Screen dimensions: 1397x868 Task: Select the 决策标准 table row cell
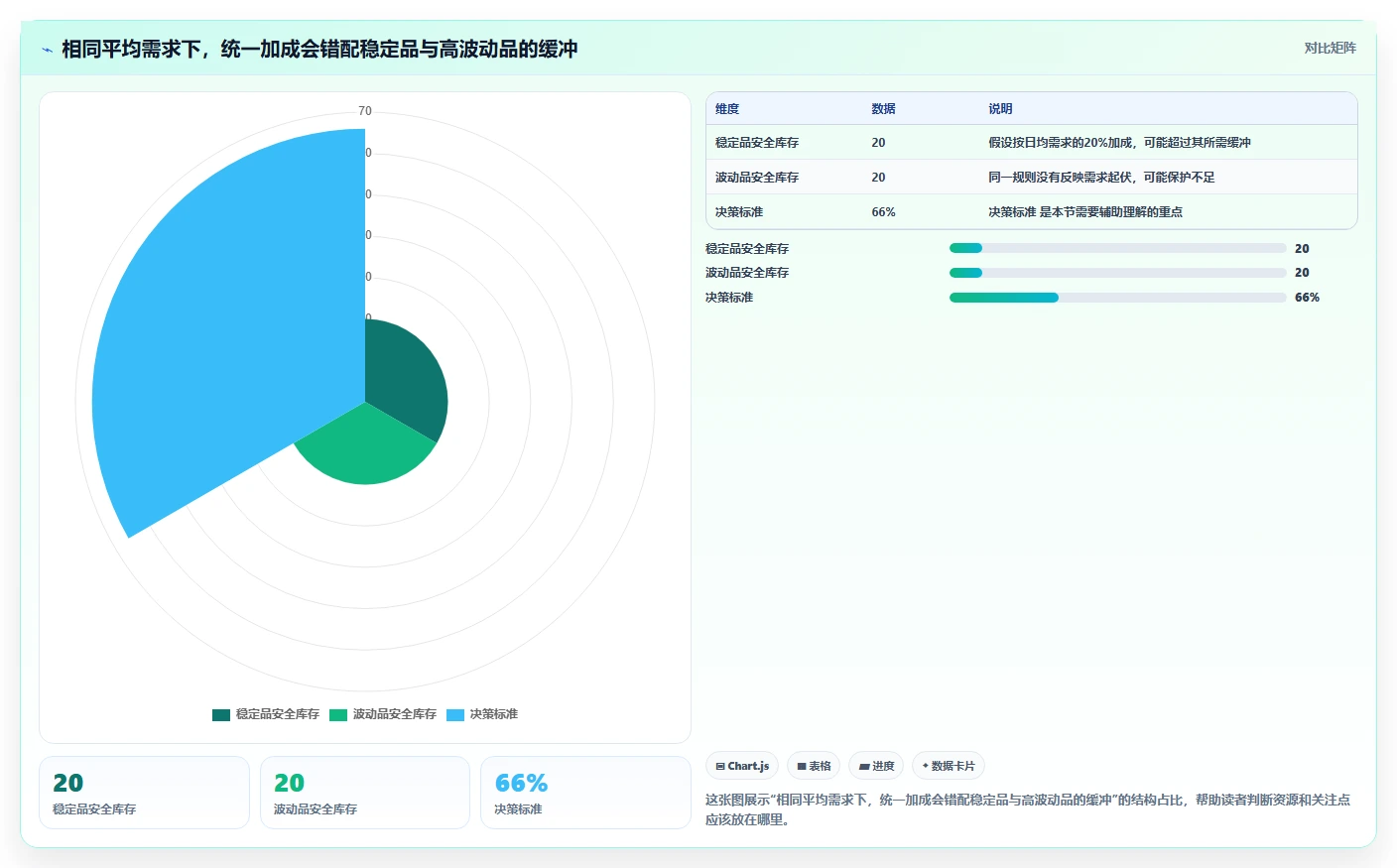pyautogui.click(x=739, y=212)
